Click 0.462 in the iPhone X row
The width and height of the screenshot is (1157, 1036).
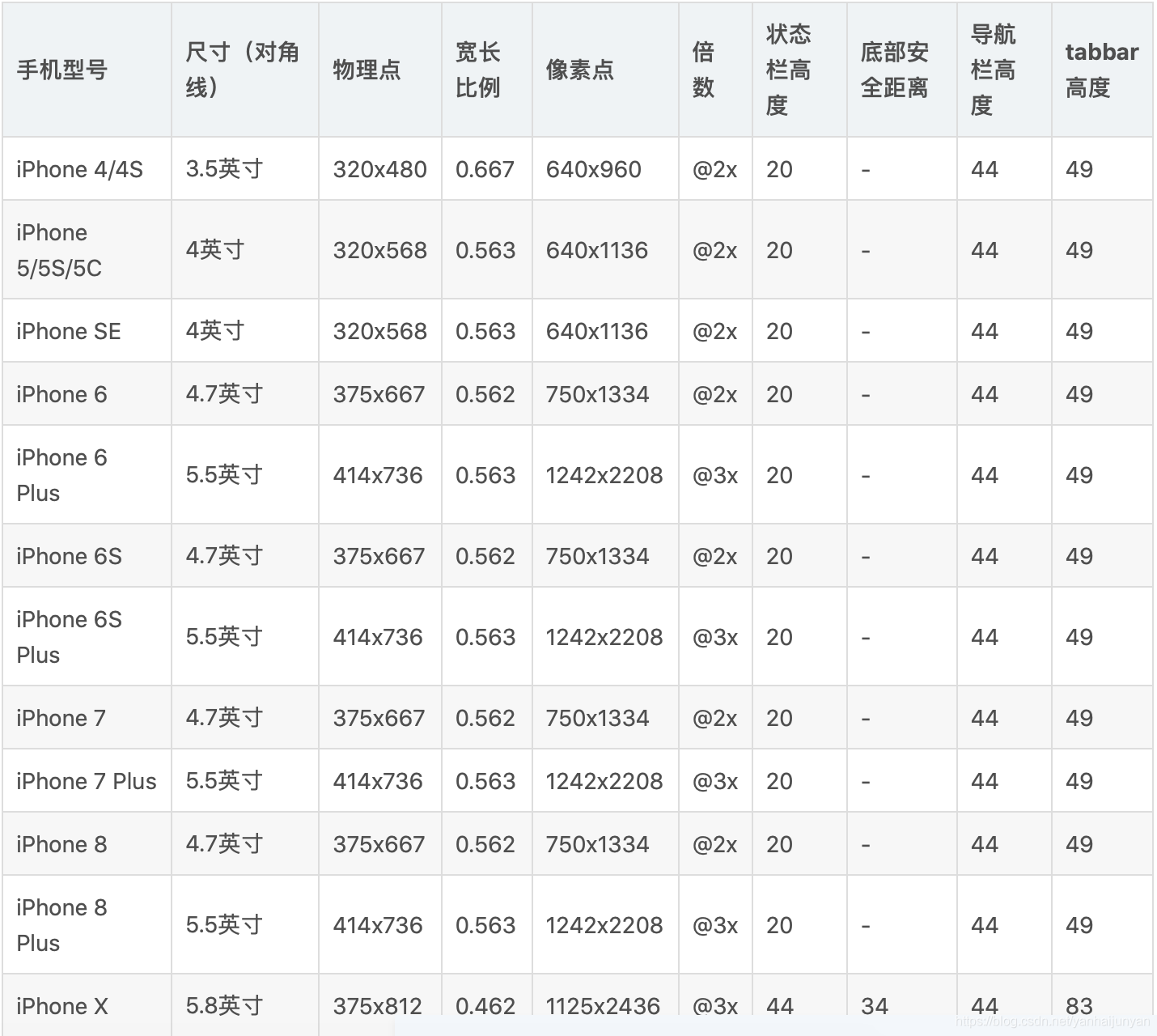tap(485, 1006)
